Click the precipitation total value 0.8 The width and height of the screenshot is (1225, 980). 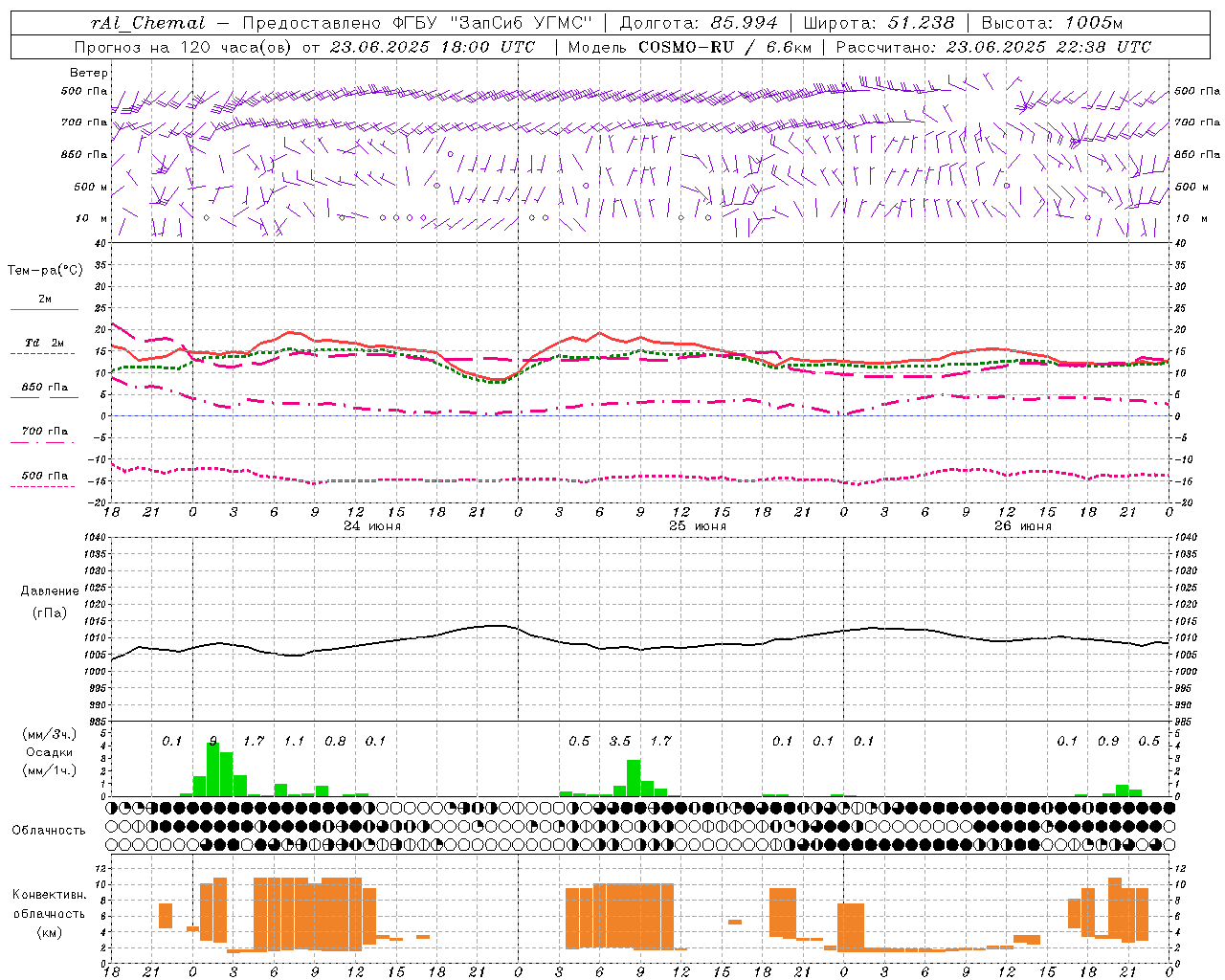point(335,741)
